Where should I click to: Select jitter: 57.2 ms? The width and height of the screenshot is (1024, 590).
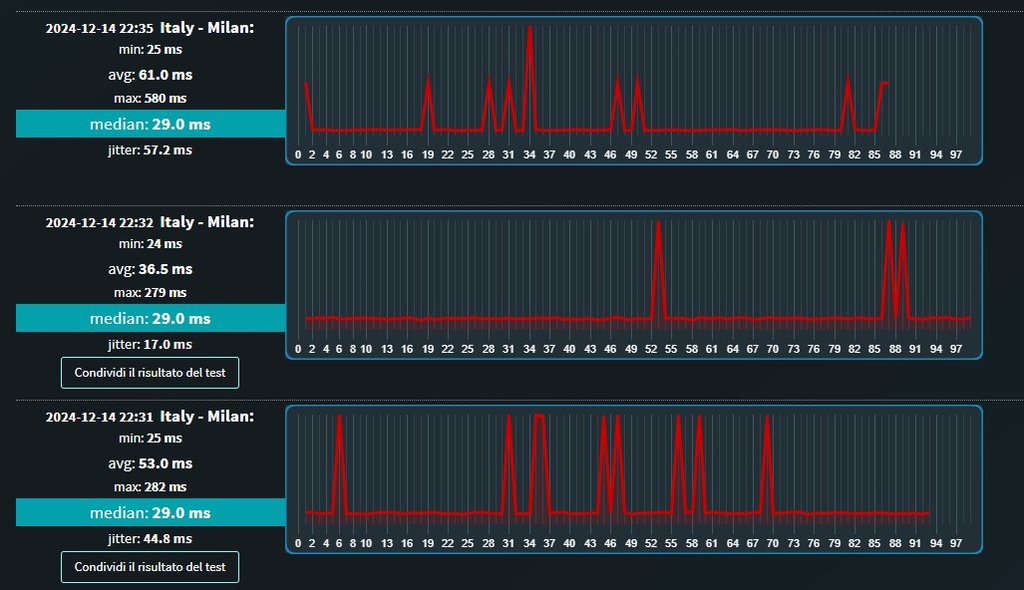(x=150, y=150)
